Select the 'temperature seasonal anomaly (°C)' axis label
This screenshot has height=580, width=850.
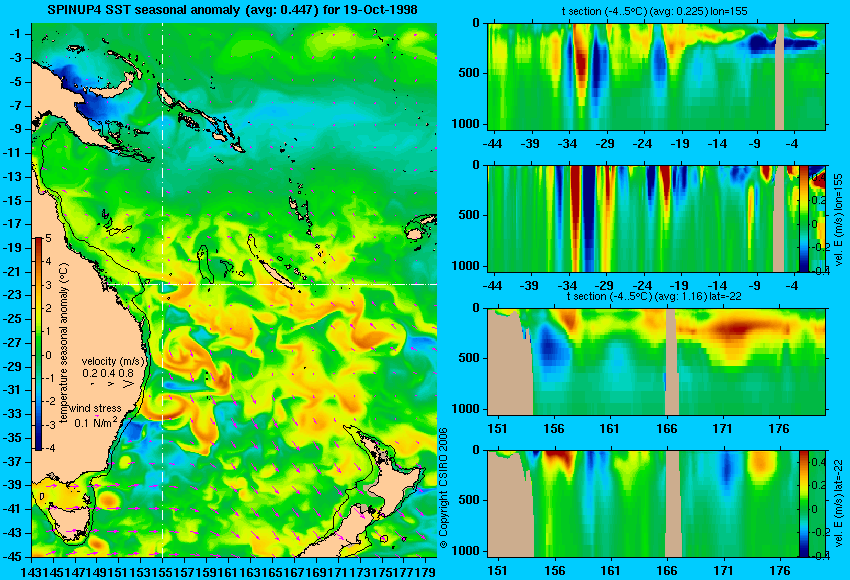click(x=63, y=344)
